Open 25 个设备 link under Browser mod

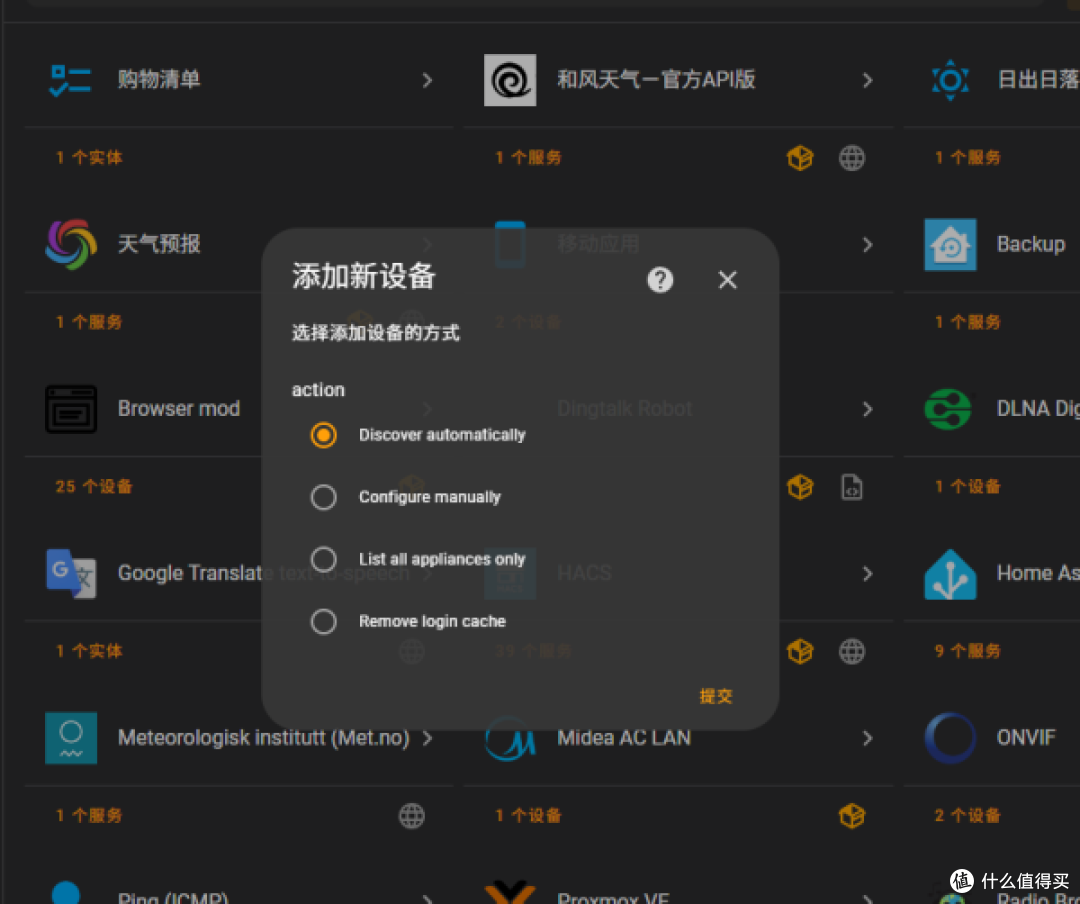(x=94, y=486)
